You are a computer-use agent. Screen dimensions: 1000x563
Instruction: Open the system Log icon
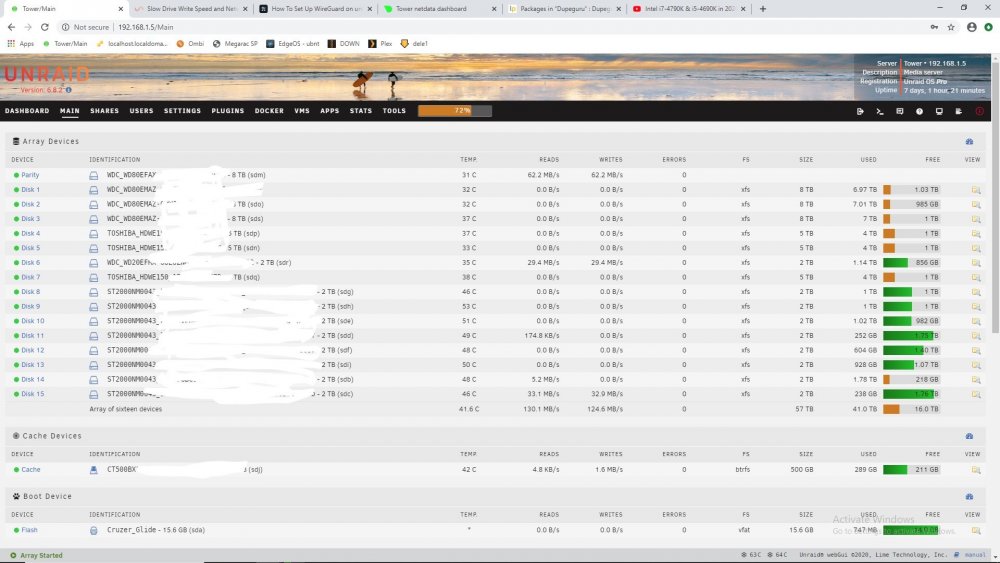click(x=959, y=111)
